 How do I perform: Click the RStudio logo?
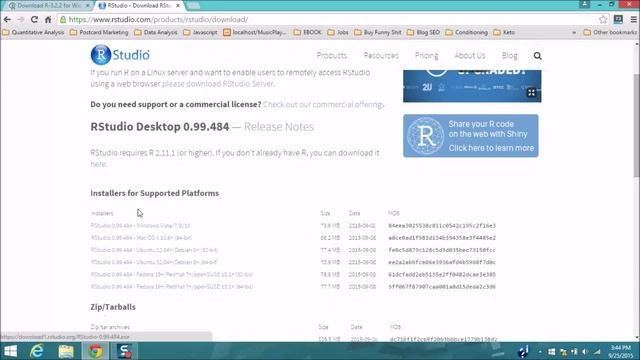coord(120,55)
